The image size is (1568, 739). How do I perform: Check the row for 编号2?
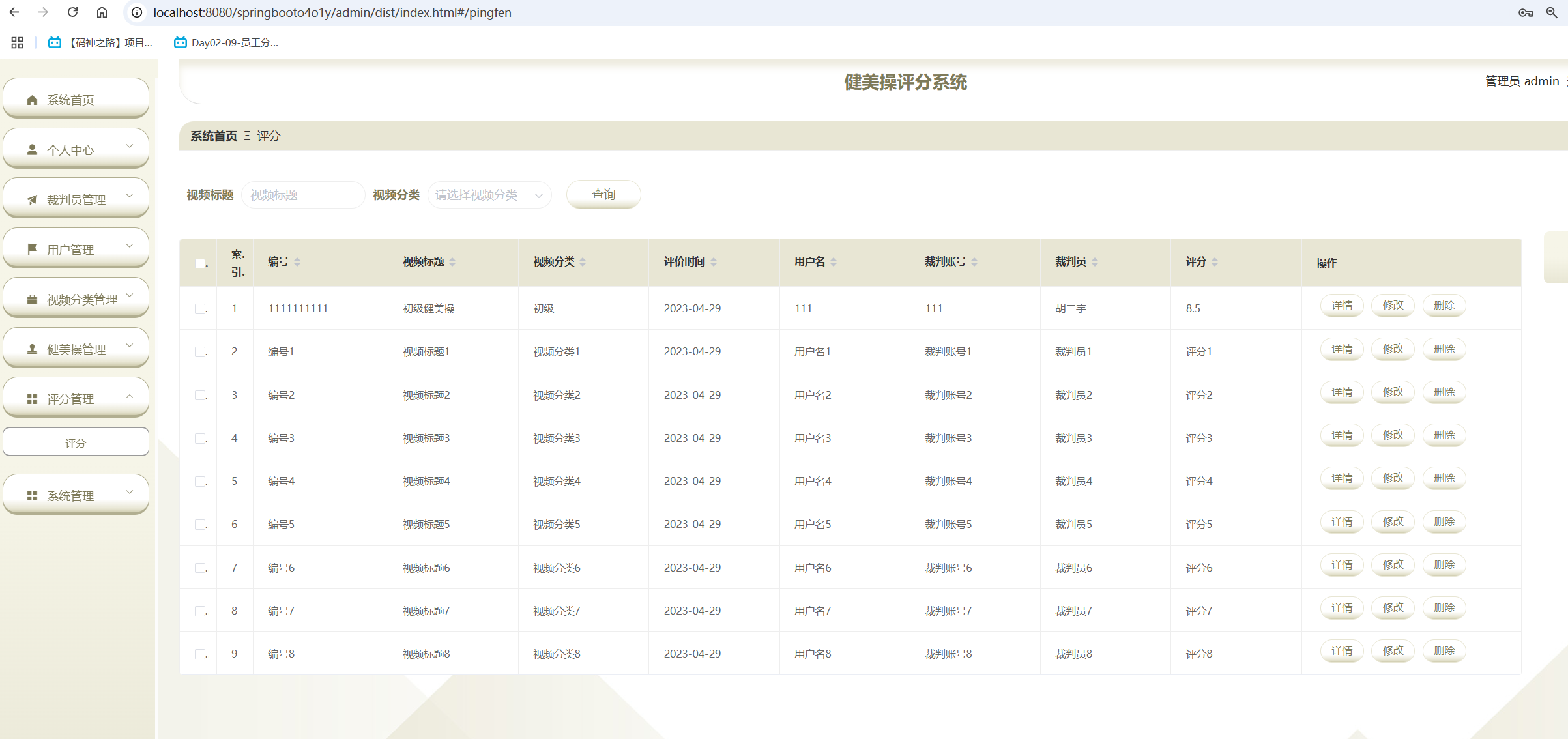(200, 395)
